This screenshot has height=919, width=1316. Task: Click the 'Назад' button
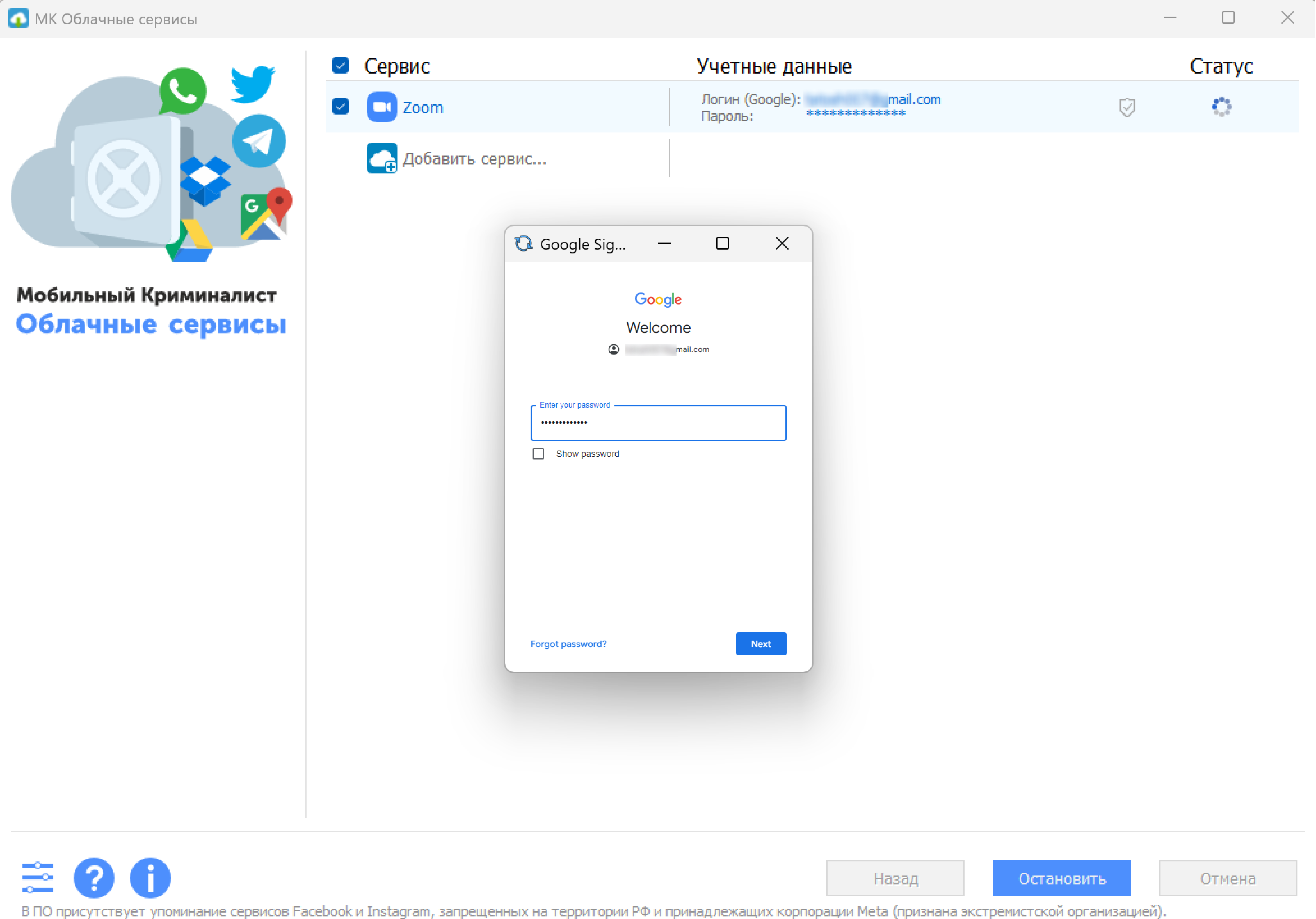[895, 878]
